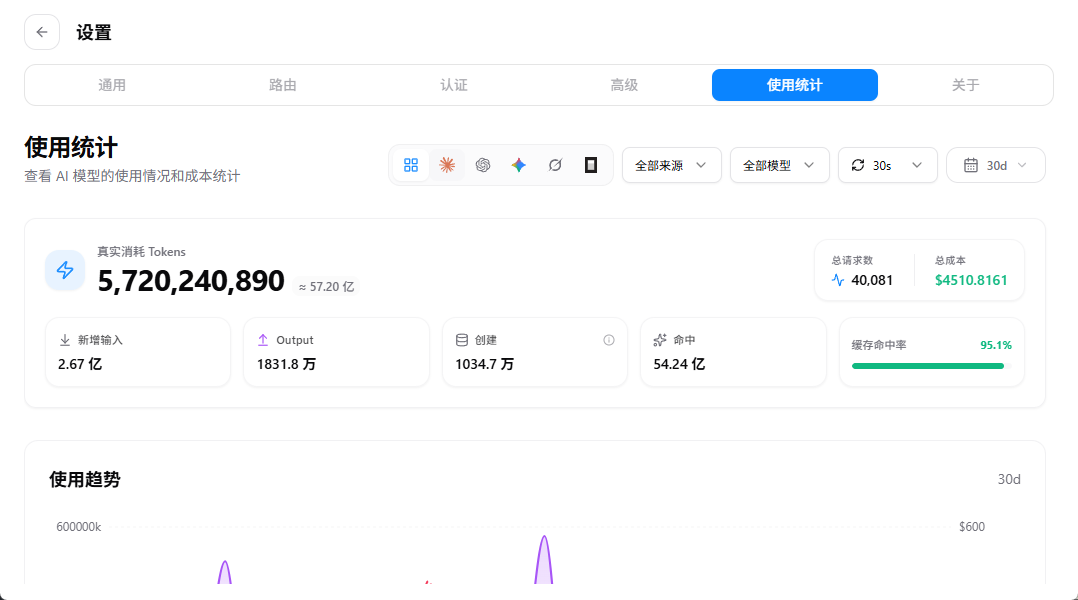
Task: Click the ≈ 57.20 亿 badge
Action: click(327, 287)
